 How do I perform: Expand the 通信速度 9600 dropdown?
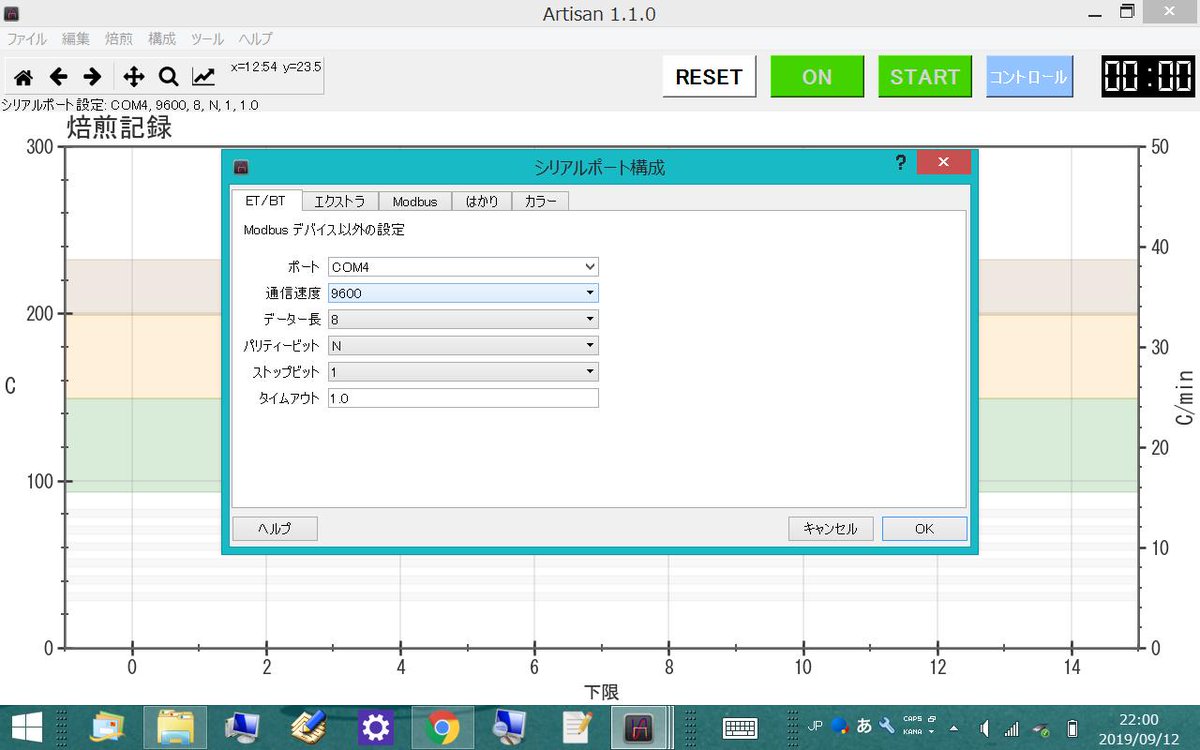point(590,293)
